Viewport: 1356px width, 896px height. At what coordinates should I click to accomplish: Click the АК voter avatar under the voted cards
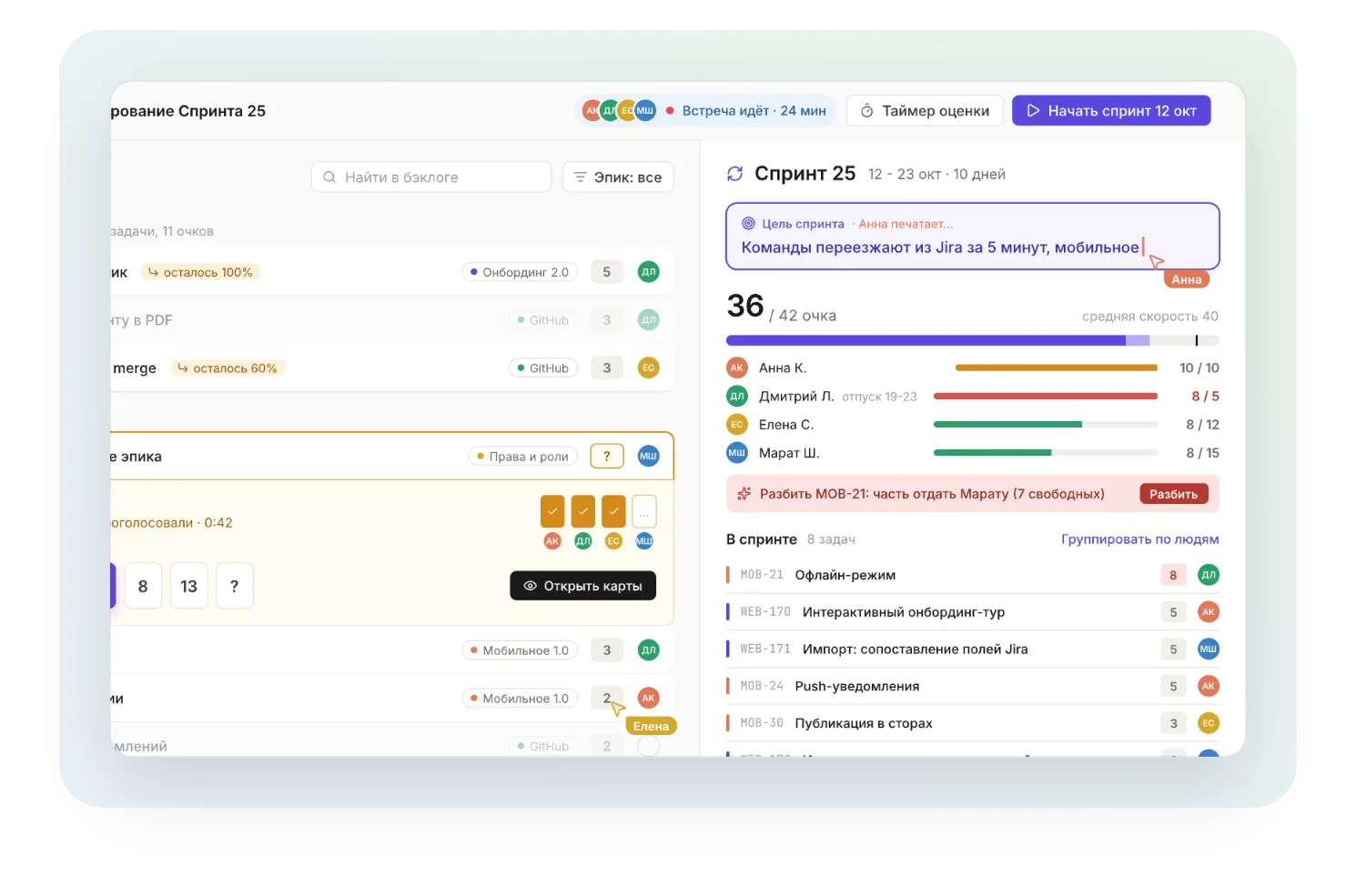(552, 541)
